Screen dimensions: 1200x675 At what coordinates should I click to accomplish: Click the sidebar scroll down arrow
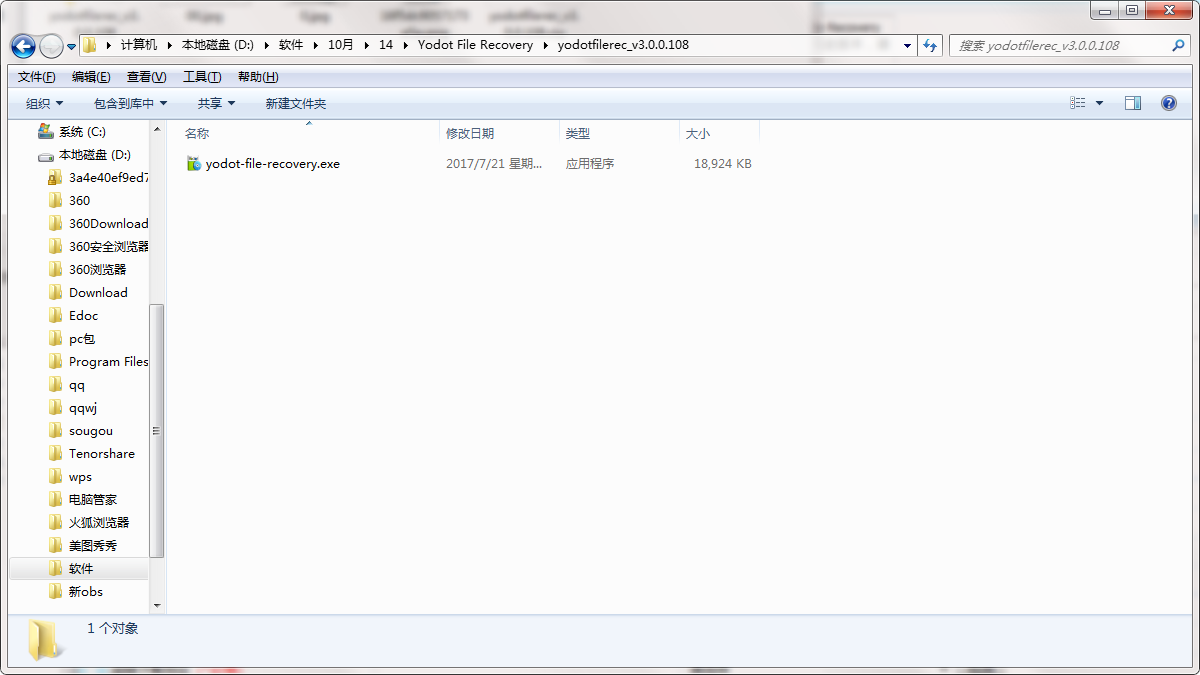(156, 605)
